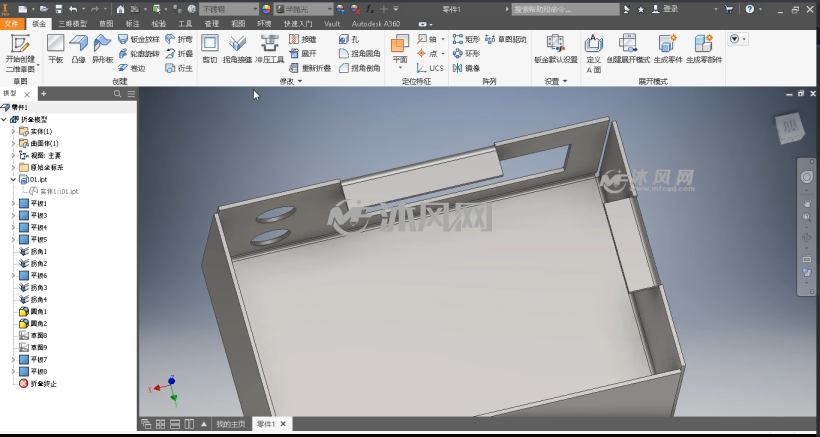Screen dimensions: 820x437
Task: Open the fx parameters dialog
Action: click(369, 9)
